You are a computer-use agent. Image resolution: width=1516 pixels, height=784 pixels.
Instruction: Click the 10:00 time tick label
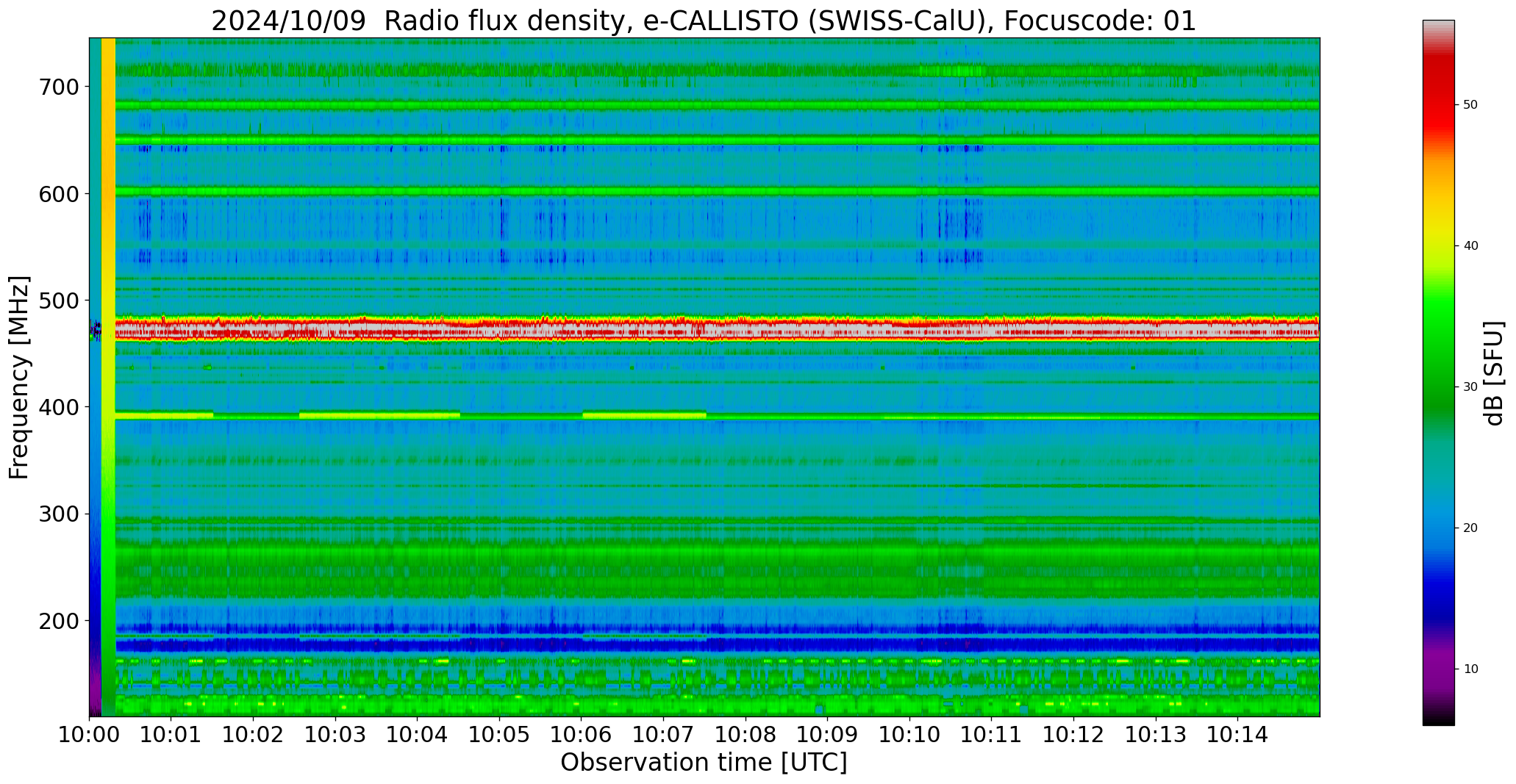point(89,734)
